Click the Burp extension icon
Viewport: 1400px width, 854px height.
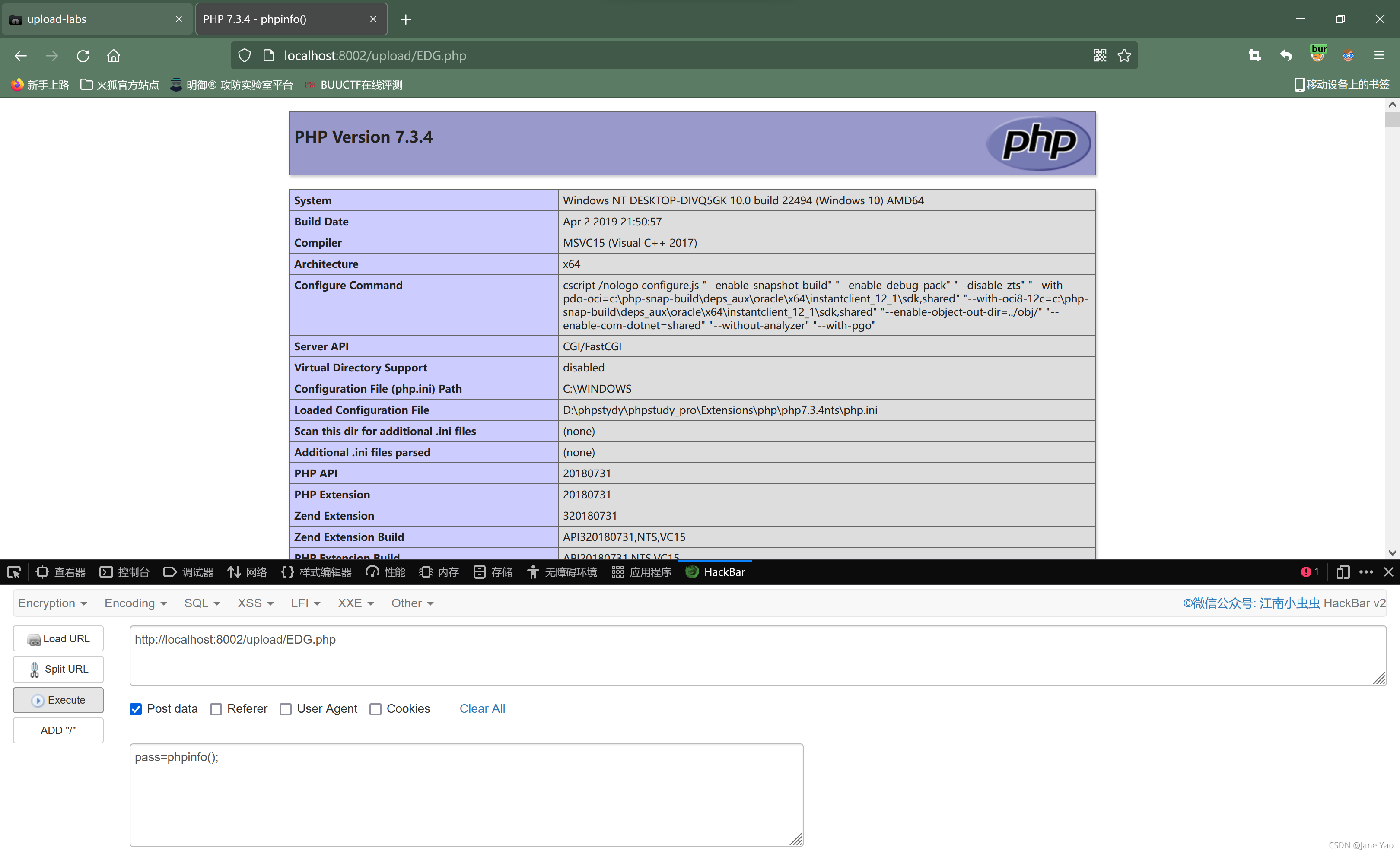pos(1317,54)
